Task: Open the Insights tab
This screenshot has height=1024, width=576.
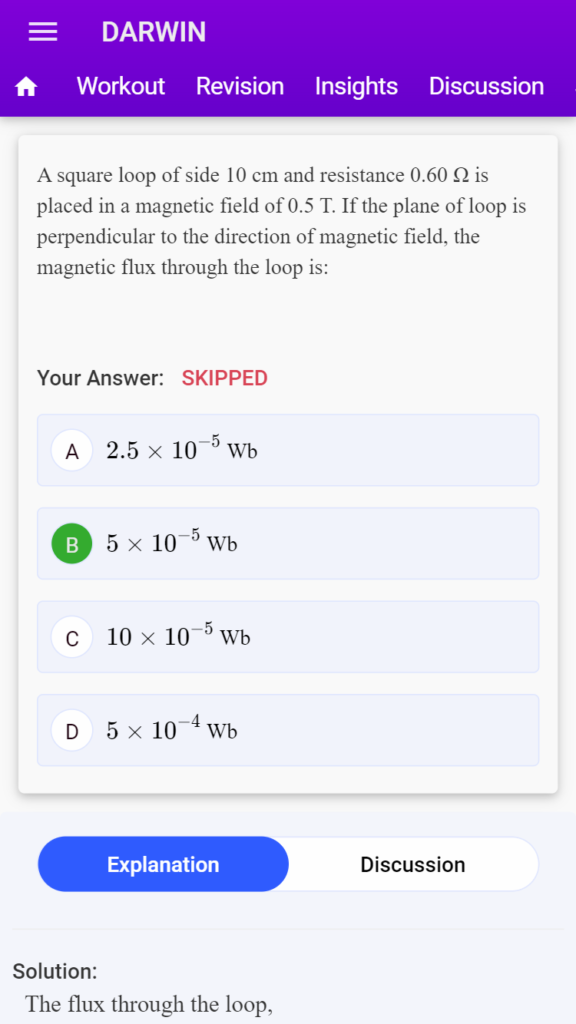Action: [x=357, y=86]
